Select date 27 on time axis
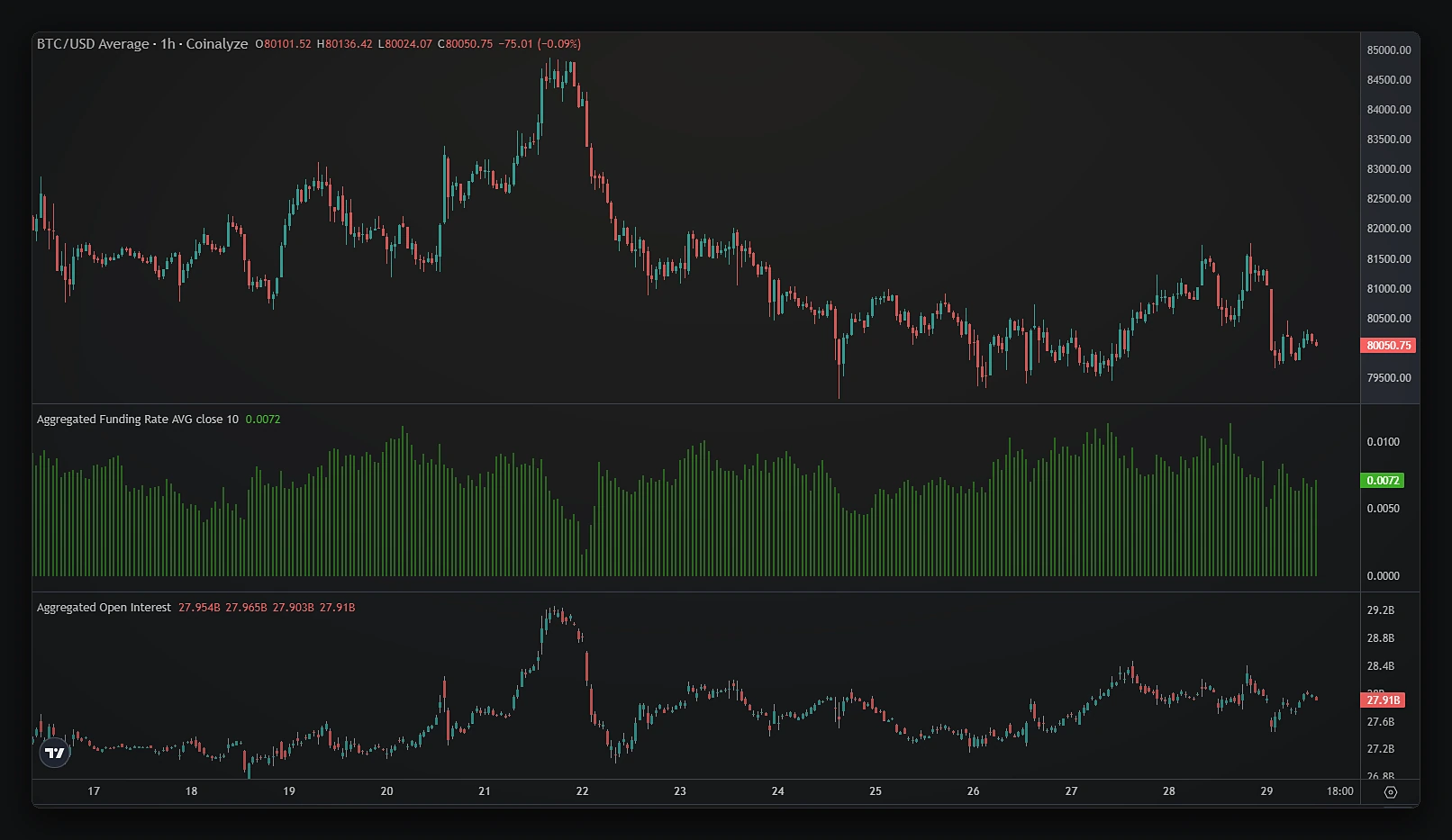Screen dimensions: 1452x840 click(x=1071, y=791)
